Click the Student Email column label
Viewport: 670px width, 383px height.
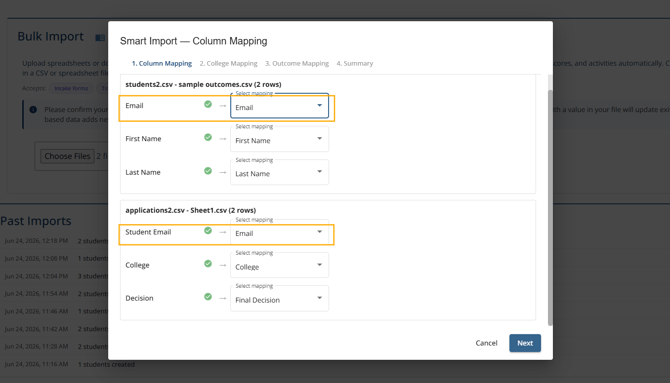tap(148, 232)
